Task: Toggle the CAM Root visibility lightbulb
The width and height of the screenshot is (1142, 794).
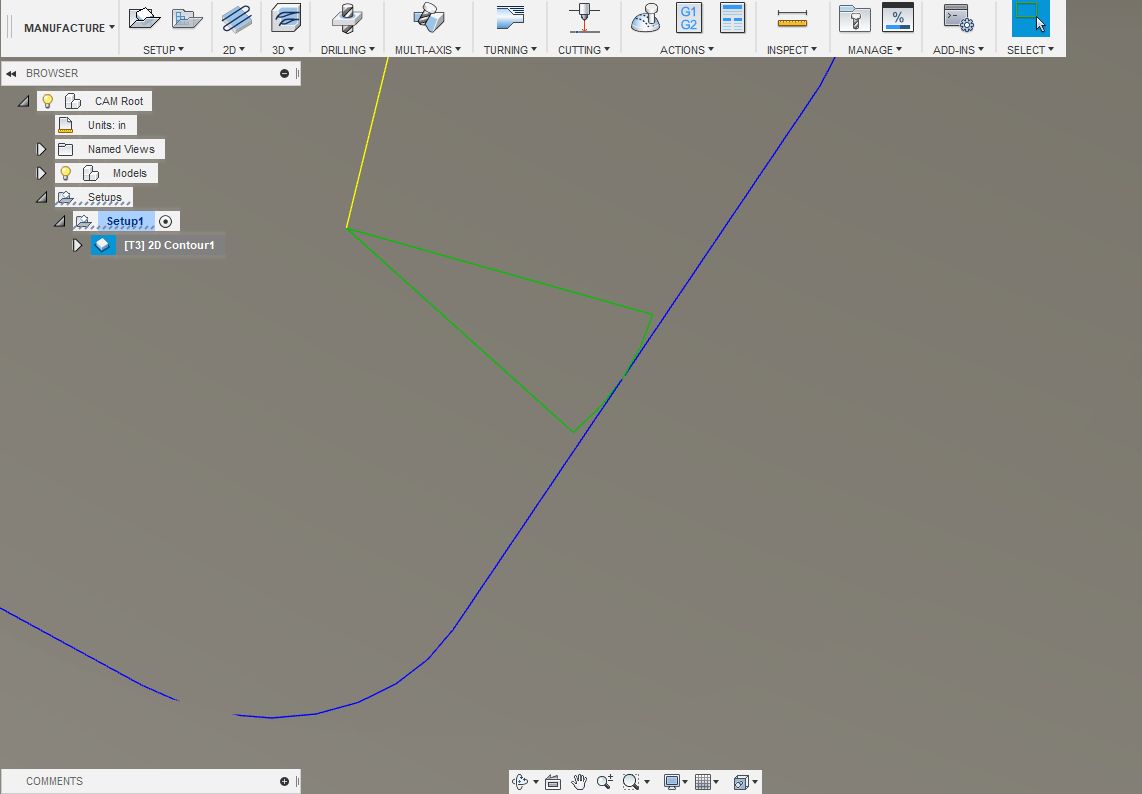Action: click(x=47, y=101)
